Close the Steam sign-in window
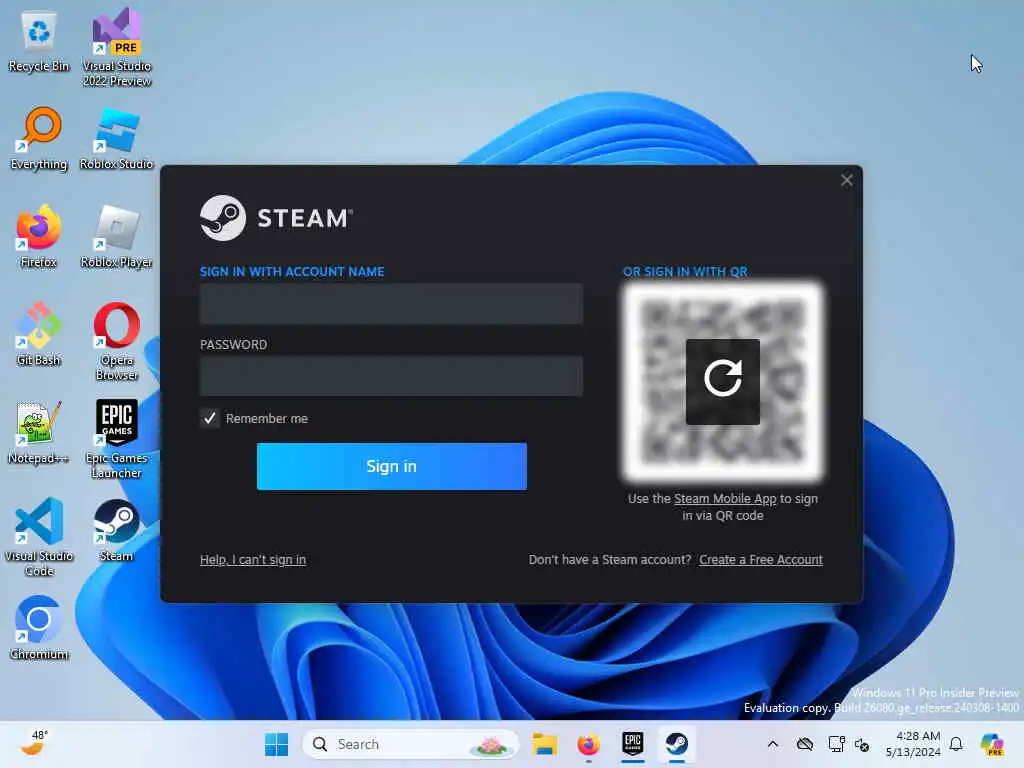Viewport: 1024px width, 768px height. click(846, 180)
